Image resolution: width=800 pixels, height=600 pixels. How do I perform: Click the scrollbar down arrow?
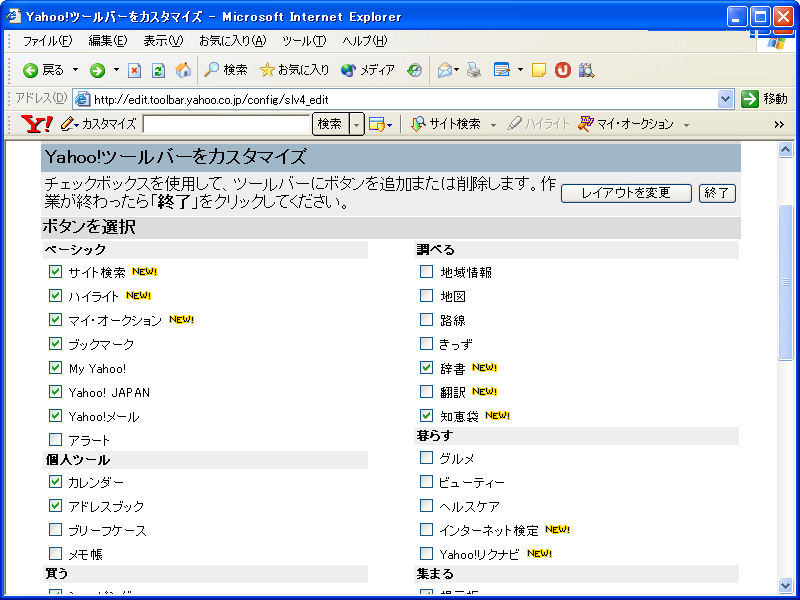pyautogui.click(x=785, y=585)
